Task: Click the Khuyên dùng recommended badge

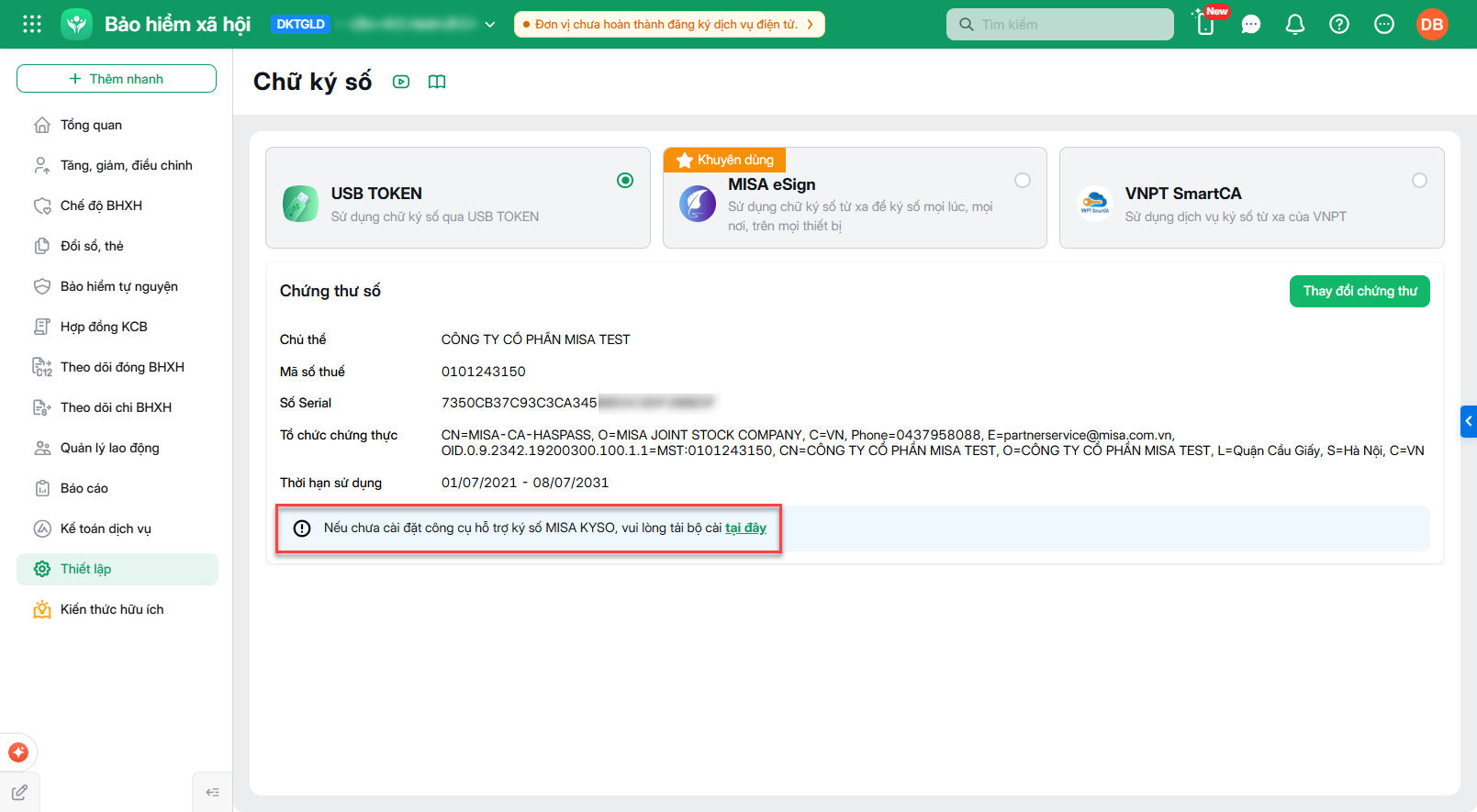Action: pyautogui.click(x=725, y=160)
